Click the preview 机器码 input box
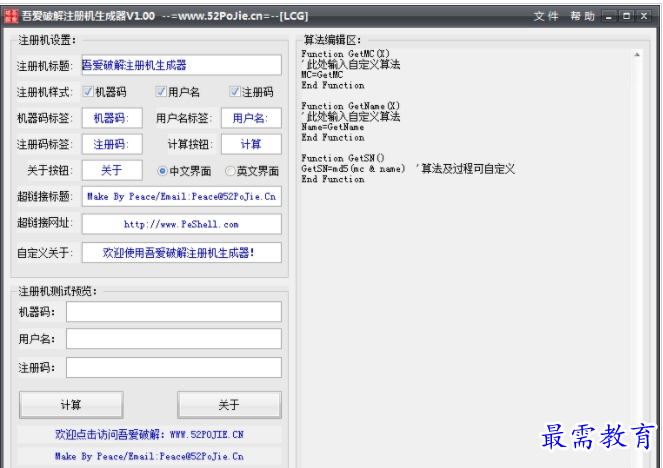The image size is (663, 468). coord(174,312)
